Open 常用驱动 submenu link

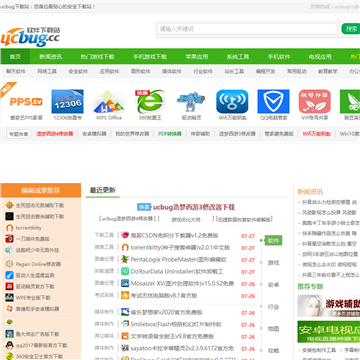tap(297, 71)
